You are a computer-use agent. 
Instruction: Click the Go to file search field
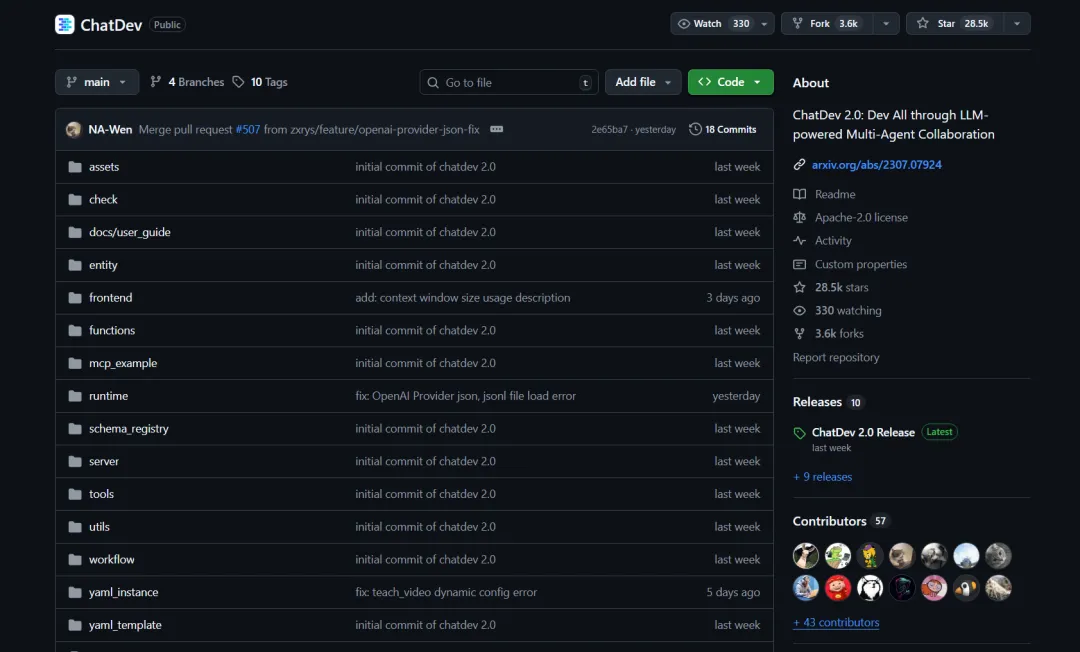click(x=509, y=82)
